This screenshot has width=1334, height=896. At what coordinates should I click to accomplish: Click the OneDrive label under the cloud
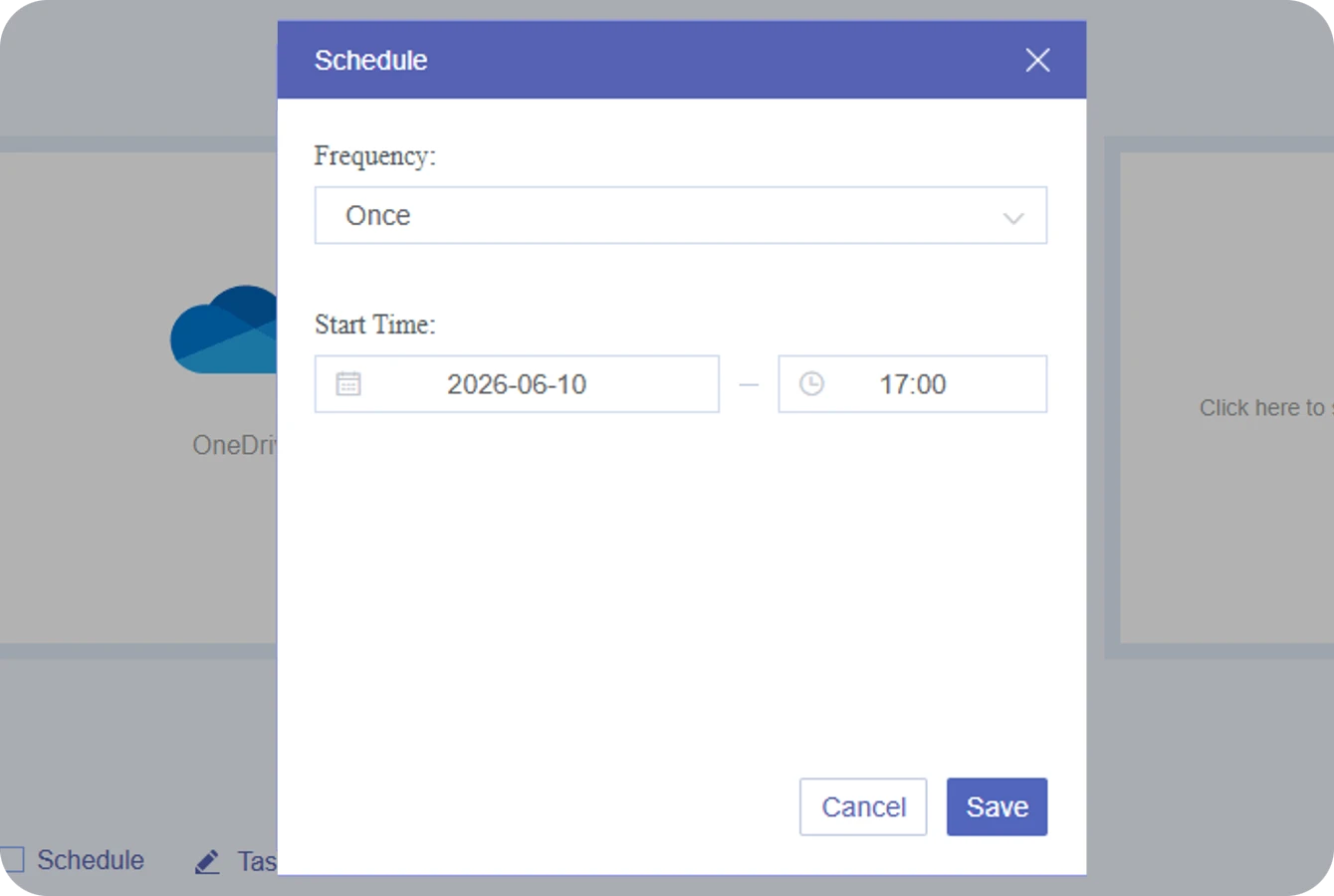235,445
